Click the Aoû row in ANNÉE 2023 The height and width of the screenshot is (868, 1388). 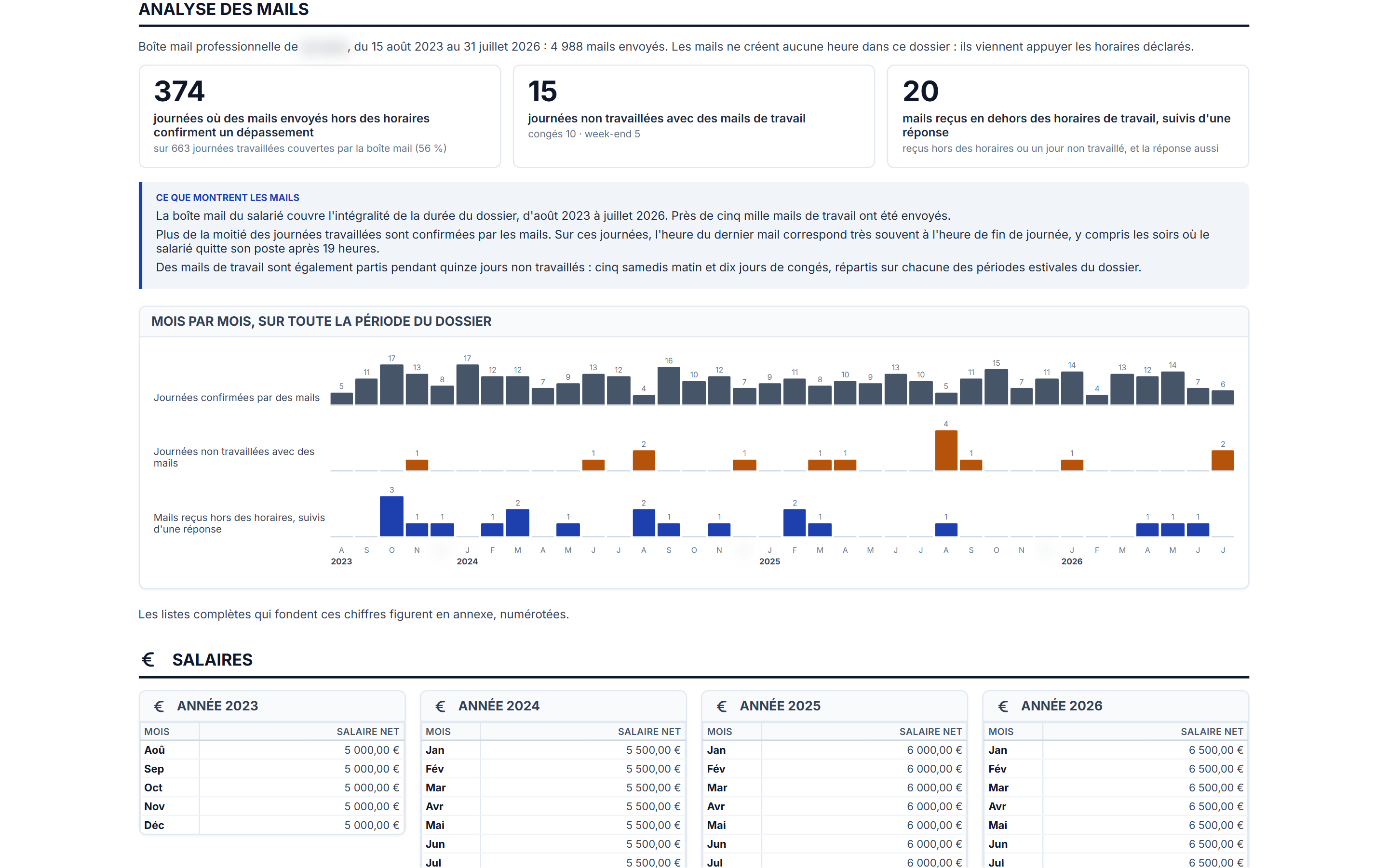point(272,750)
